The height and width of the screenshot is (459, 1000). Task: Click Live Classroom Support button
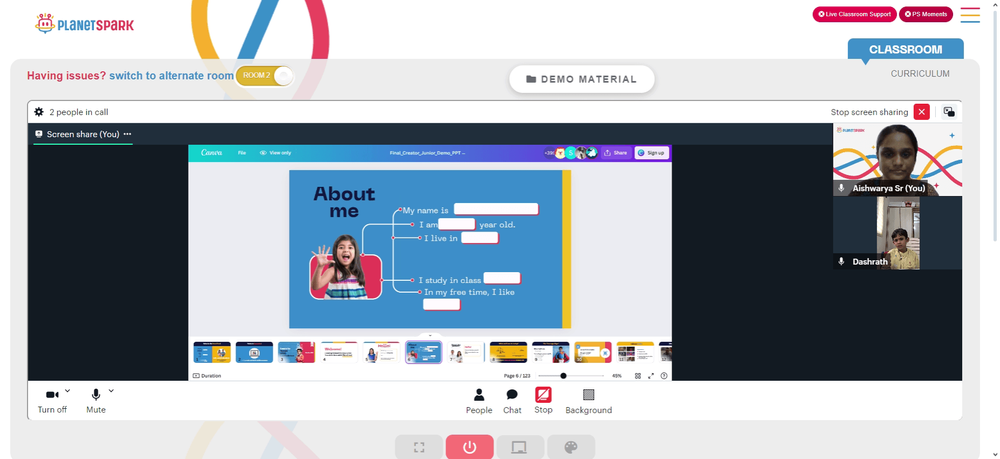point(855,14)
